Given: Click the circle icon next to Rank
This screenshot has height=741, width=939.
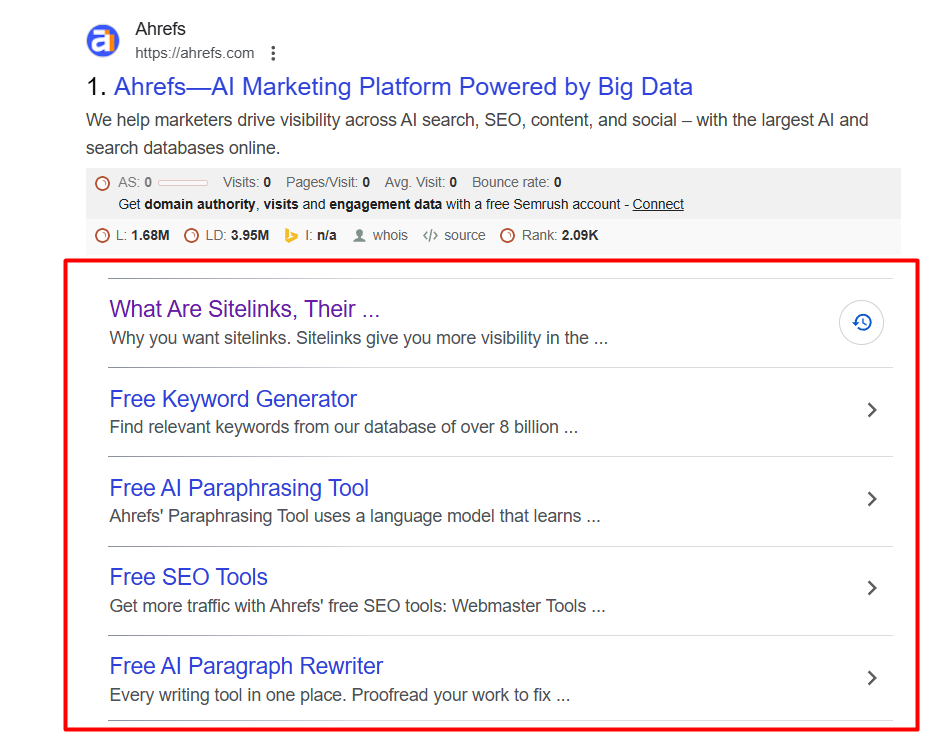Looking at the screenshot, I should [508, 236].
